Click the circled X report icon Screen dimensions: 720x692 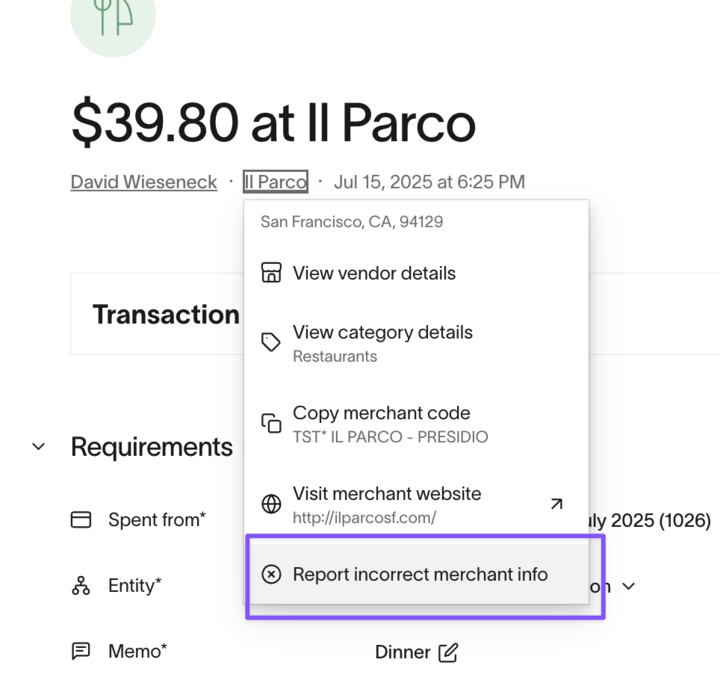coord(271,574)
